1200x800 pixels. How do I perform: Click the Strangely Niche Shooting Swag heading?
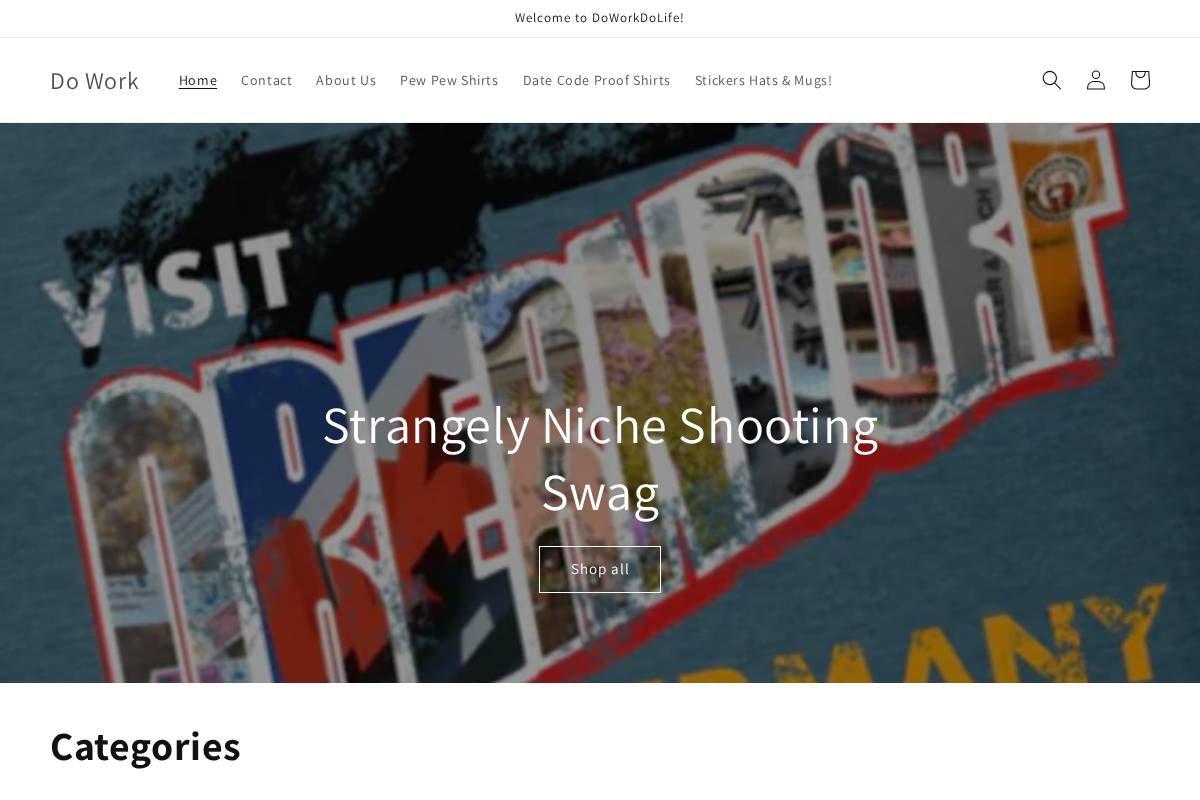pos(600,458)
